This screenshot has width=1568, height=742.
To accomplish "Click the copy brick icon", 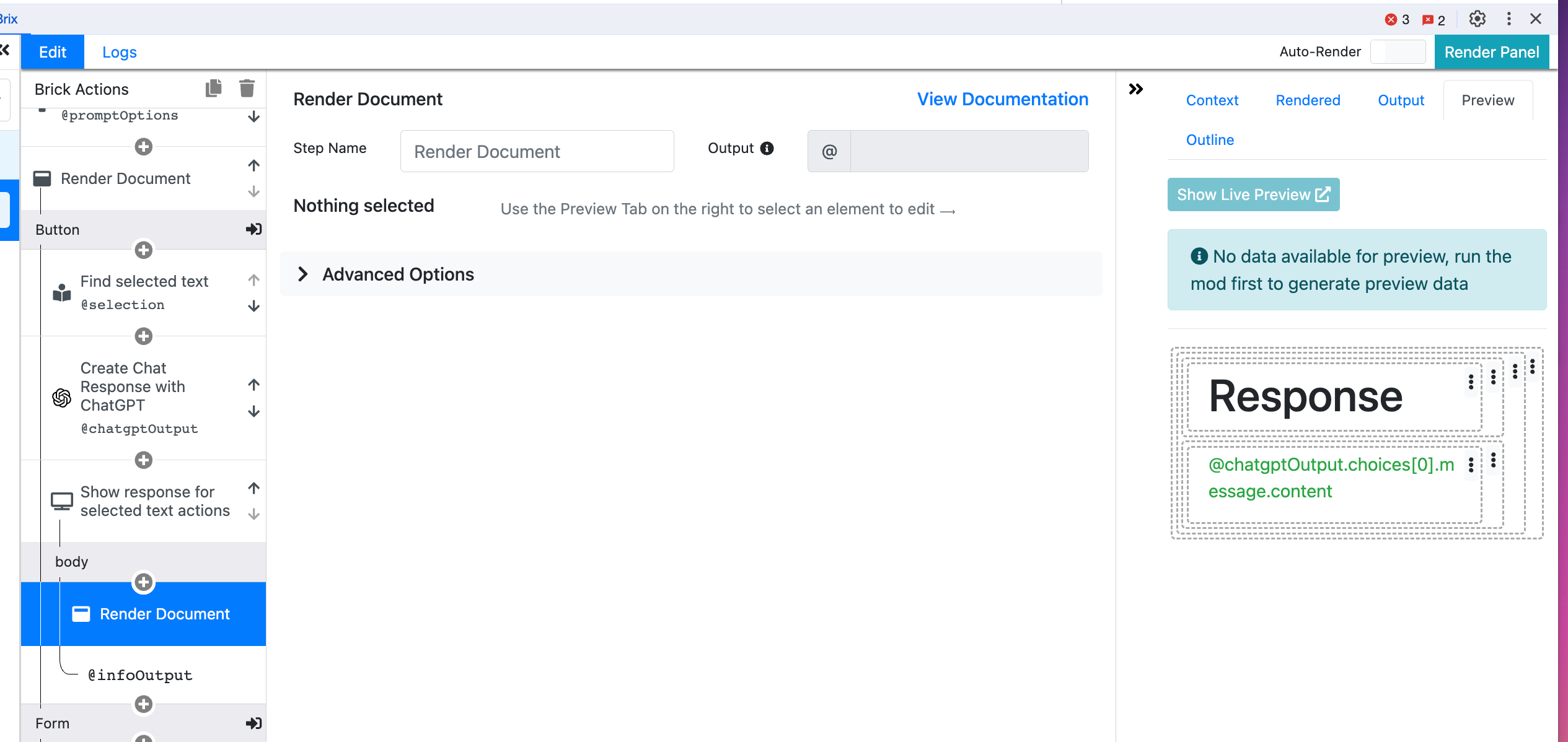I will coord(214,89).
